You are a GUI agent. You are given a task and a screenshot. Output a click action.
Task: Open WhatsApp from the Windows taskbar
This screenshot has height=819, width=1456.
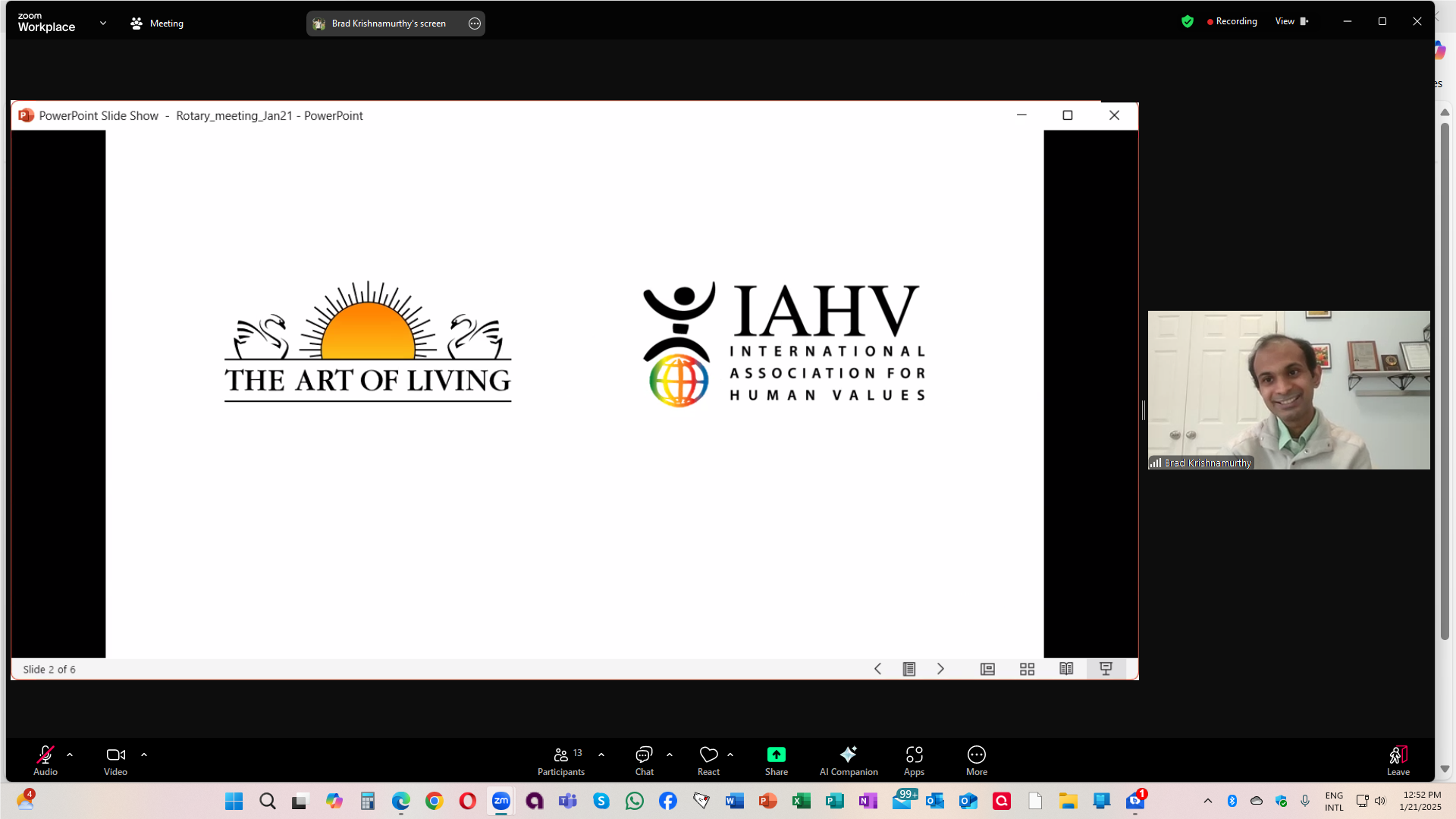click(x=635, y=801)
